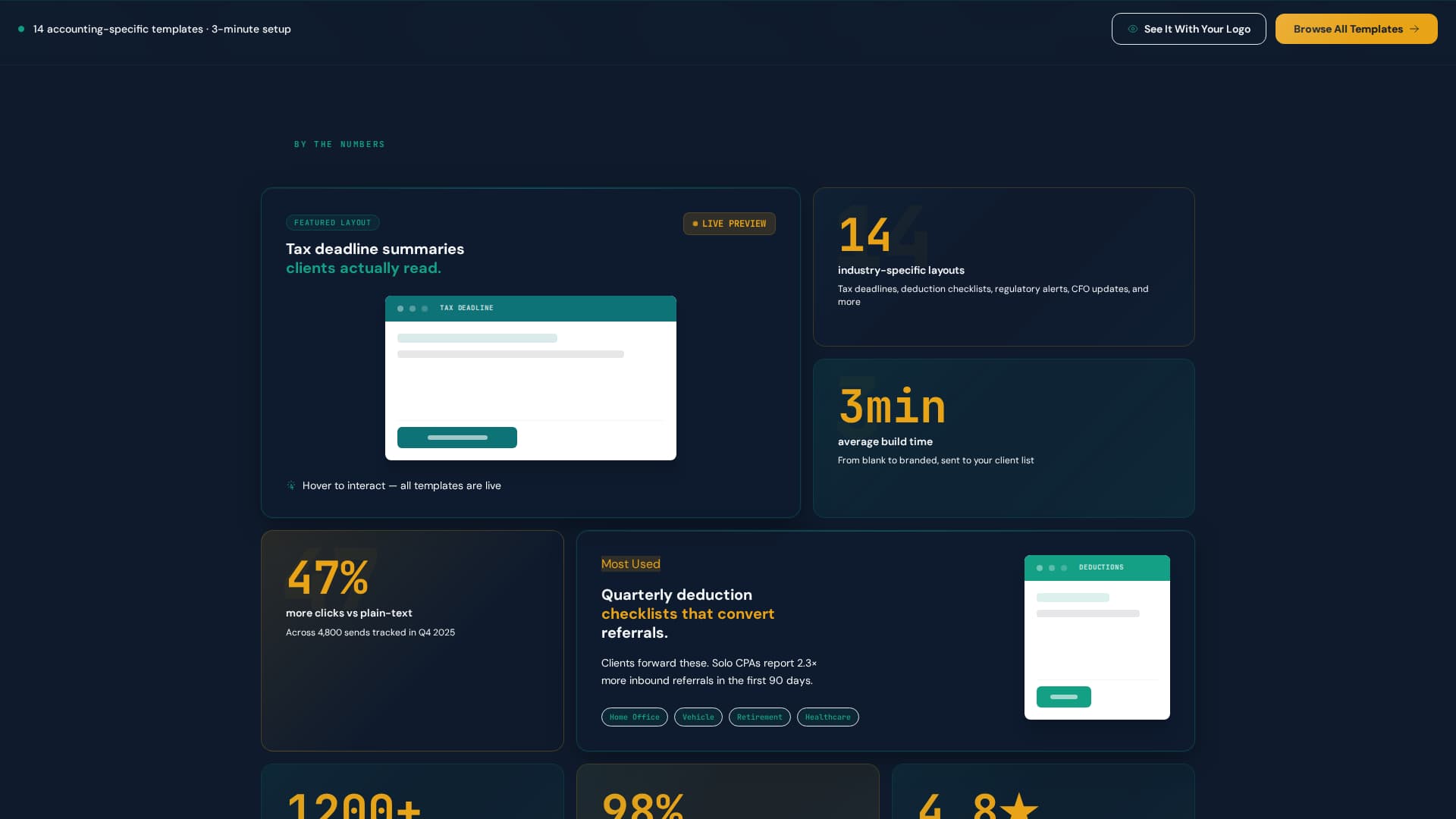Click the 'Quarterly deduction' heading

pyautogui.click(x=688, y=613)
